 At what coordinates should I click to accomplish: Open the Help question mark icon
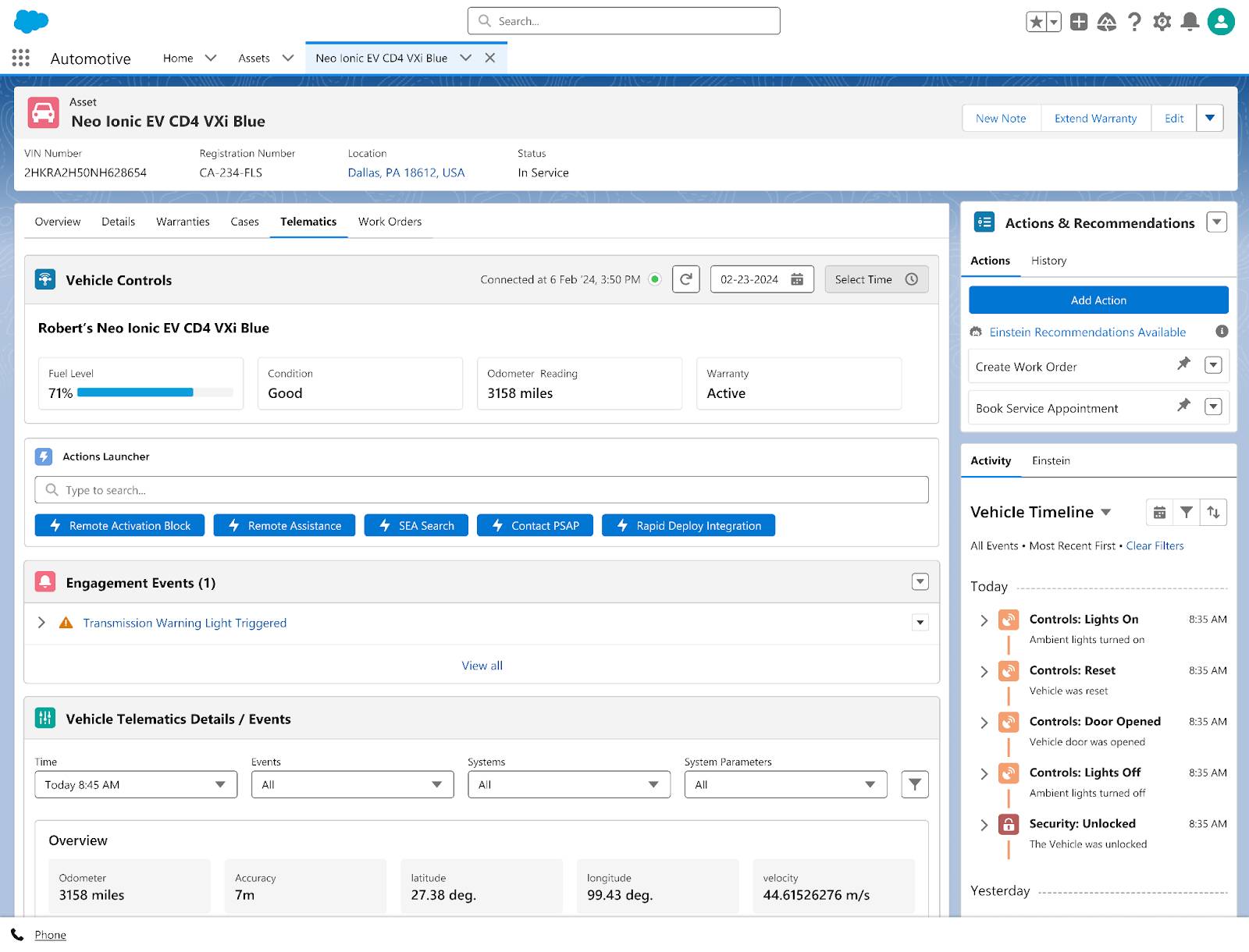click(1134, 22)
